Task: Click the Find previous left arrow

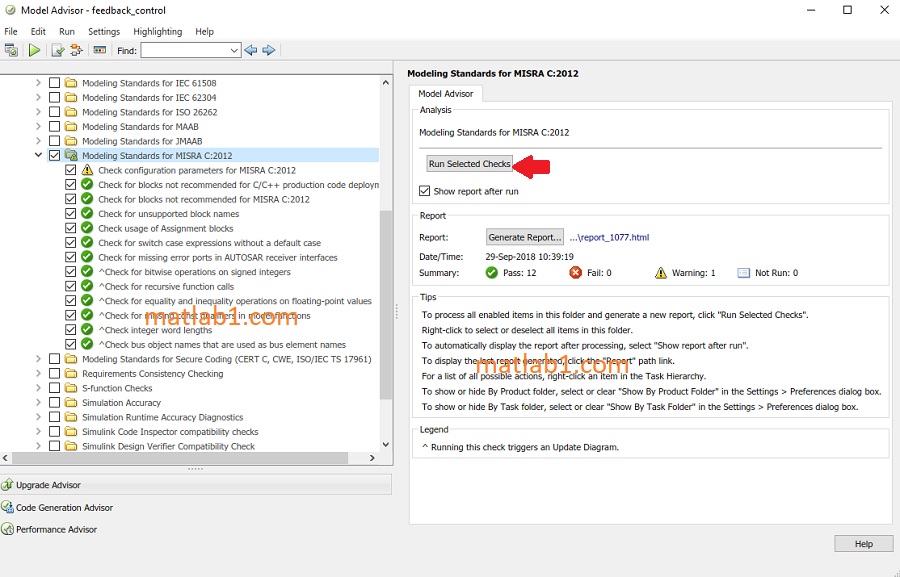Action: [x=251, y=51]
